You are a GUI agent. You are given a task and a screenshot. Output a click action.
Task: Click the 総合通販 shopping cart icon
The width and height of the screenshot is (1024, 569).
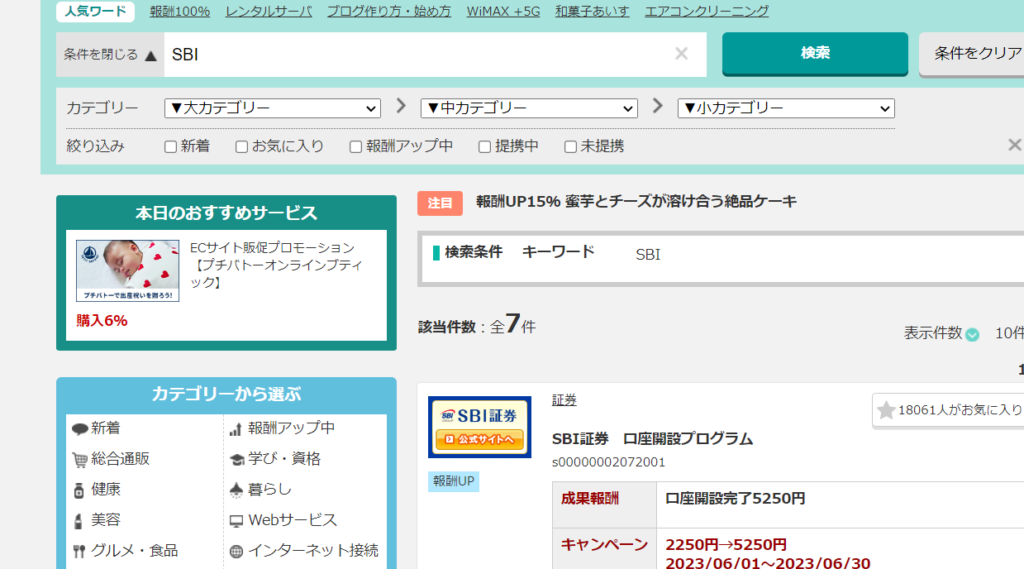tap(80, 460)
